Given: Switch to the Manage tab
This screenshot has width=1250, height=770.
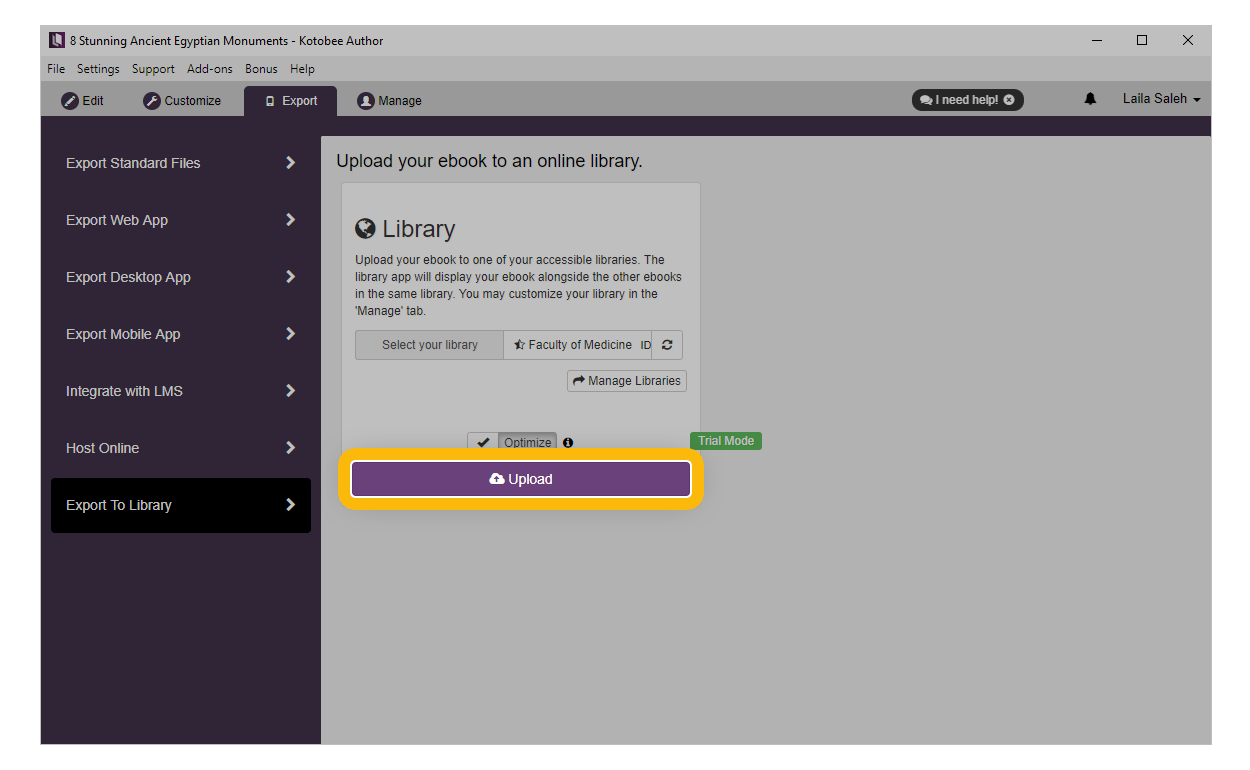Looking at the screenshot, I should click(390, 101).
